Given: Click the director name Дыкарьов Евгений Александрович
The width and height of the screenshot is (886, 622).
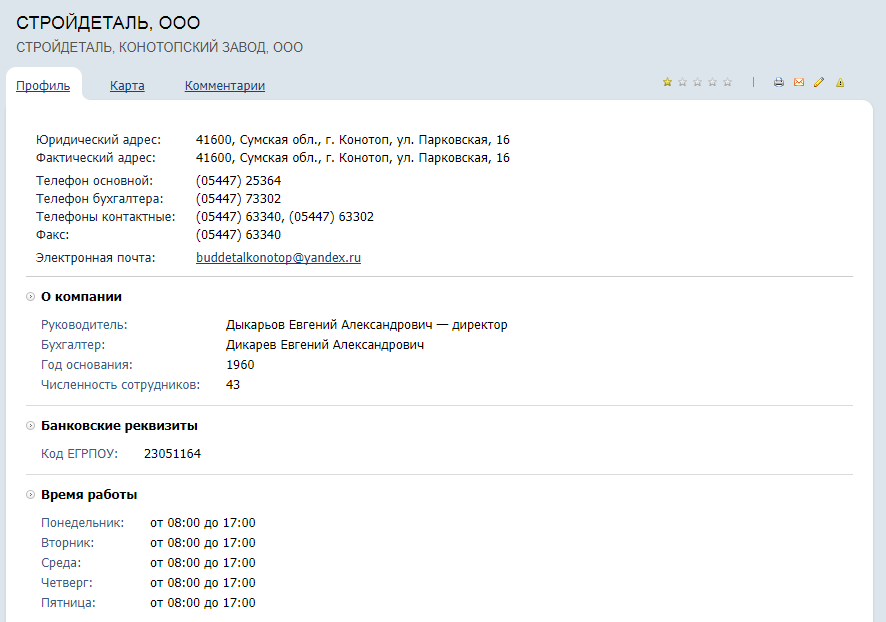Looking at the screenshot, I should pos(328,325).
